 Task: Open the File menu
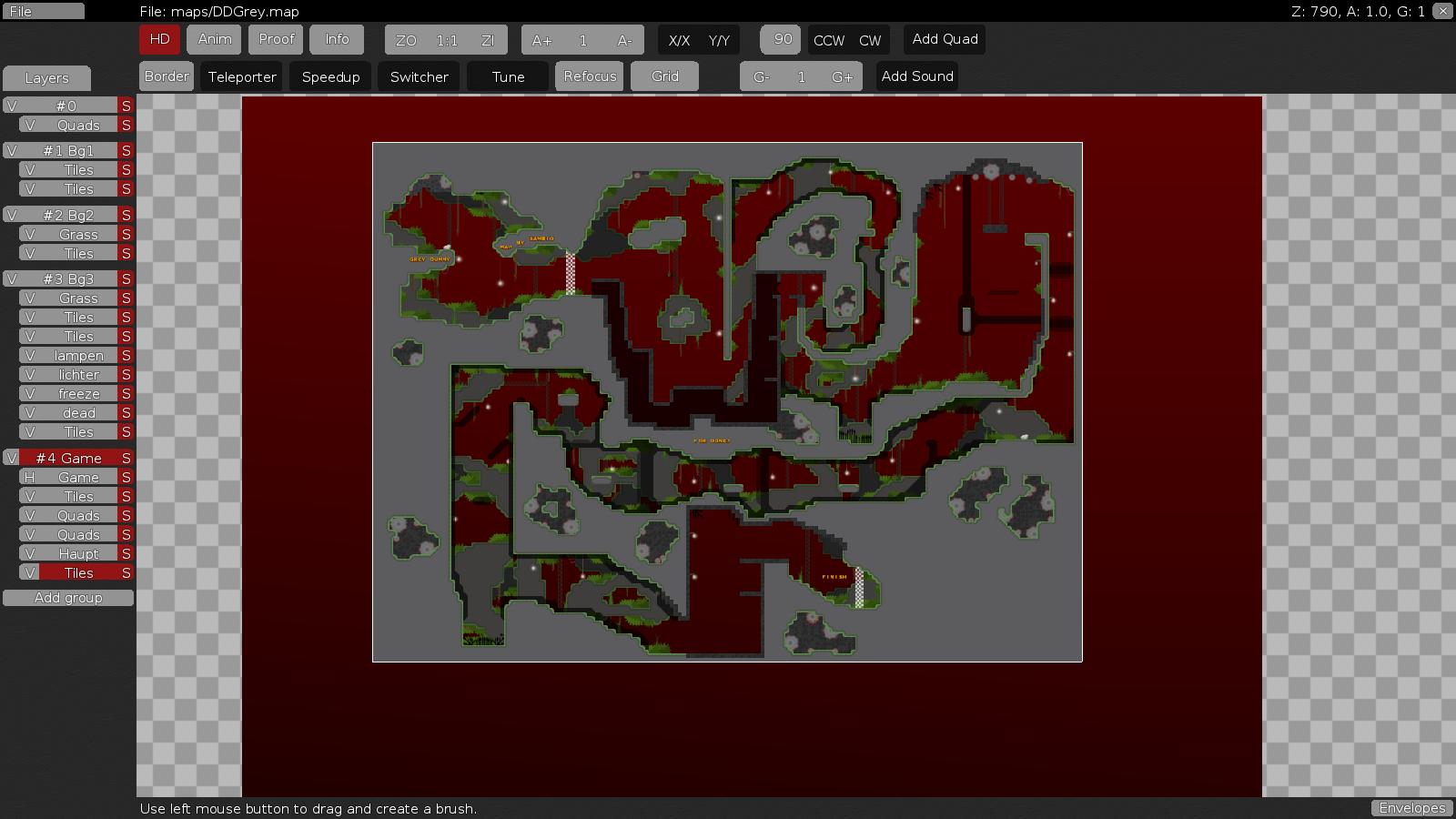[x=43, y=11]
